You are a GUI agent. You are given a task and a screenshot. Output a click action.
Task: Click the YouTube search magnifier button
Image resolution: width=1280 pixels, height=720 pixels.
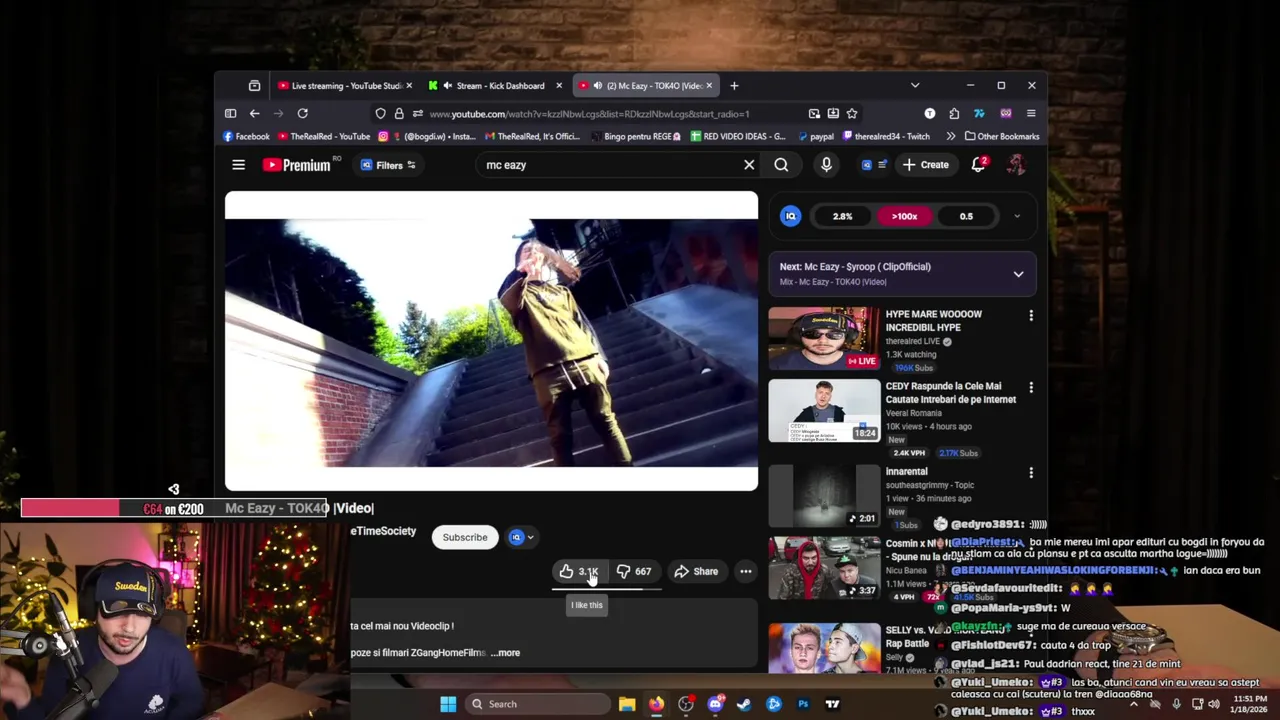tap(781, 165)
